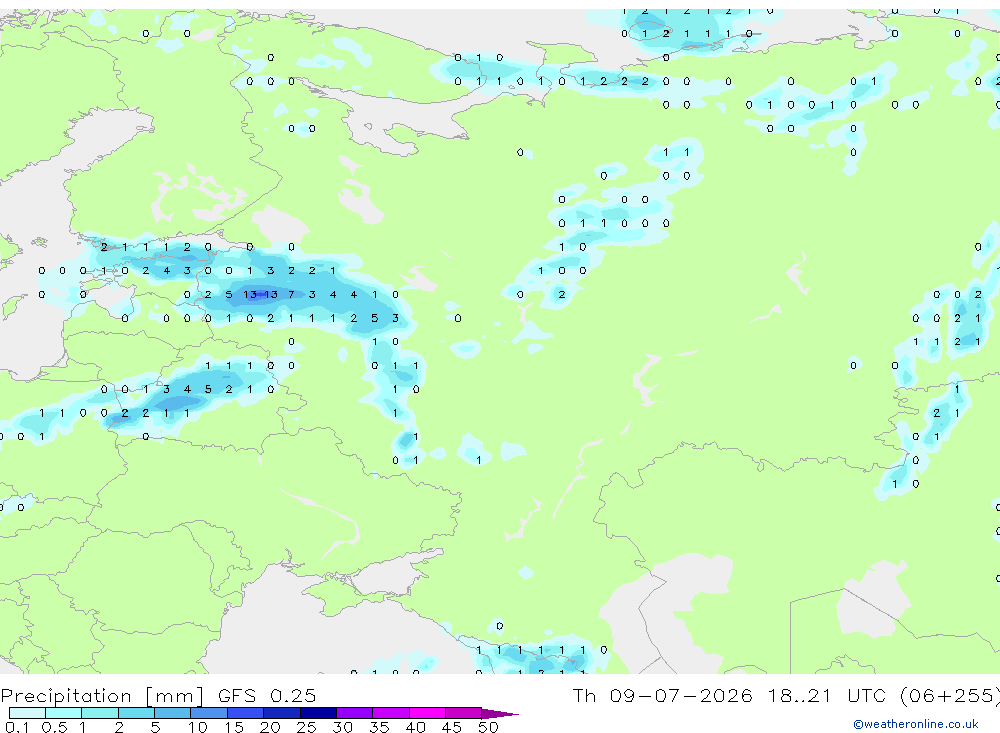Click the 20–25 mm dark blue legend swatch
1000x733 pixels.
[x=281, y=713]
